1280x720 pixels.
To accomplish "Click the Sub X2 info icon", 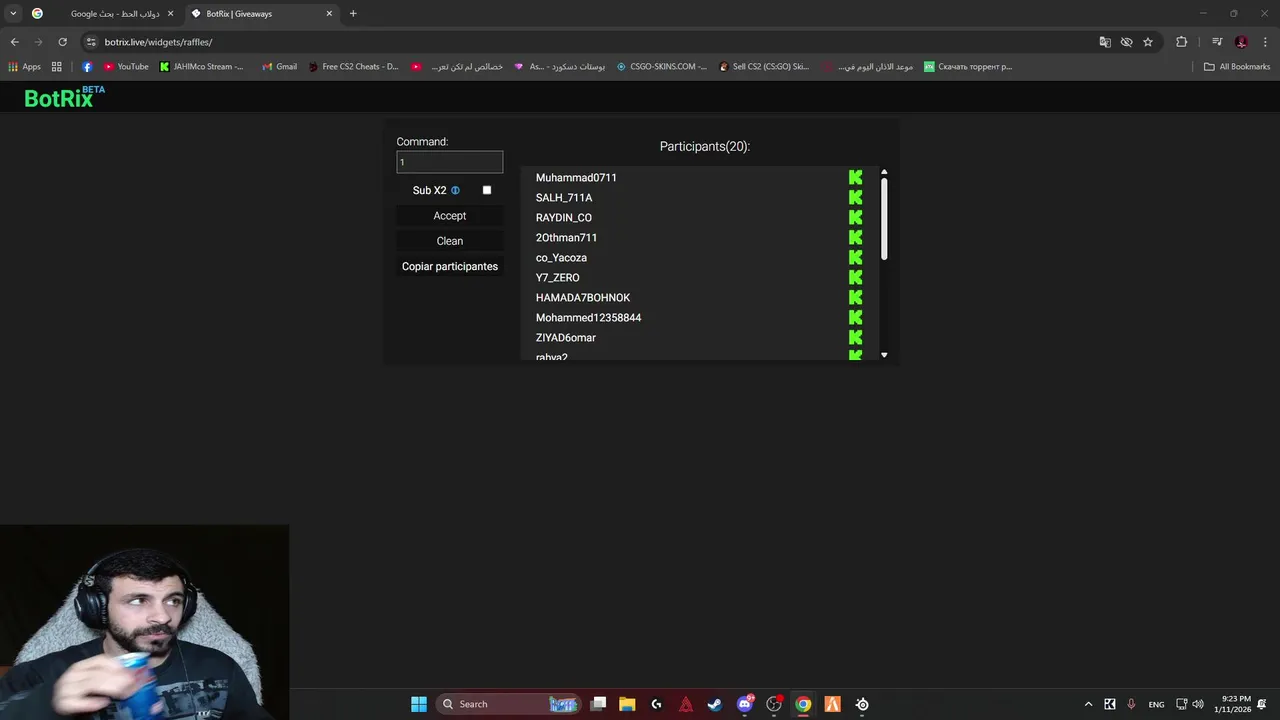I will click(455, 190).
